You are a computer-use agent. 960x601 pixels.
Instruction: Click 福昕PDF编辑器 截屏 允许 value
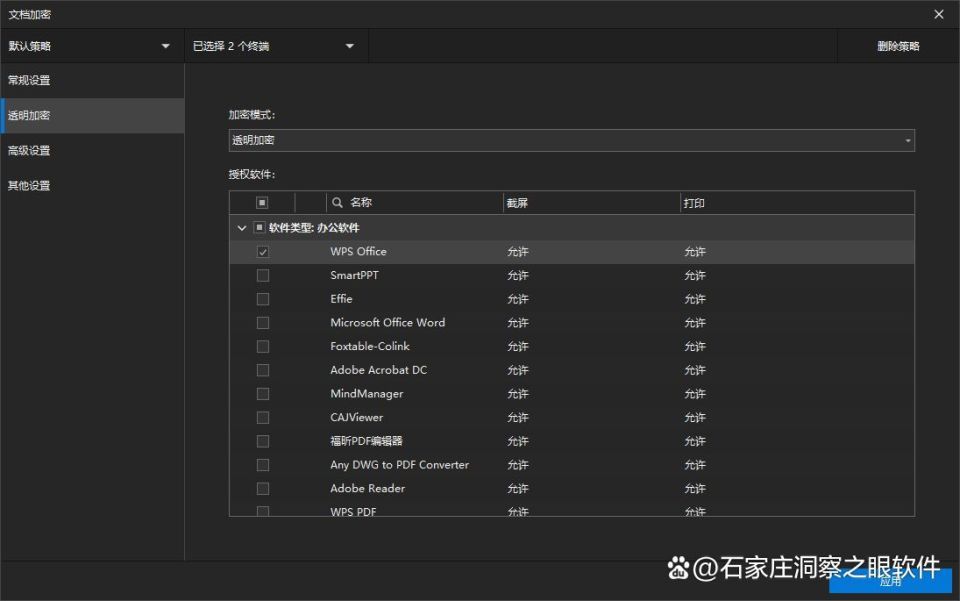pyautogui.click(x=517, y=441)
